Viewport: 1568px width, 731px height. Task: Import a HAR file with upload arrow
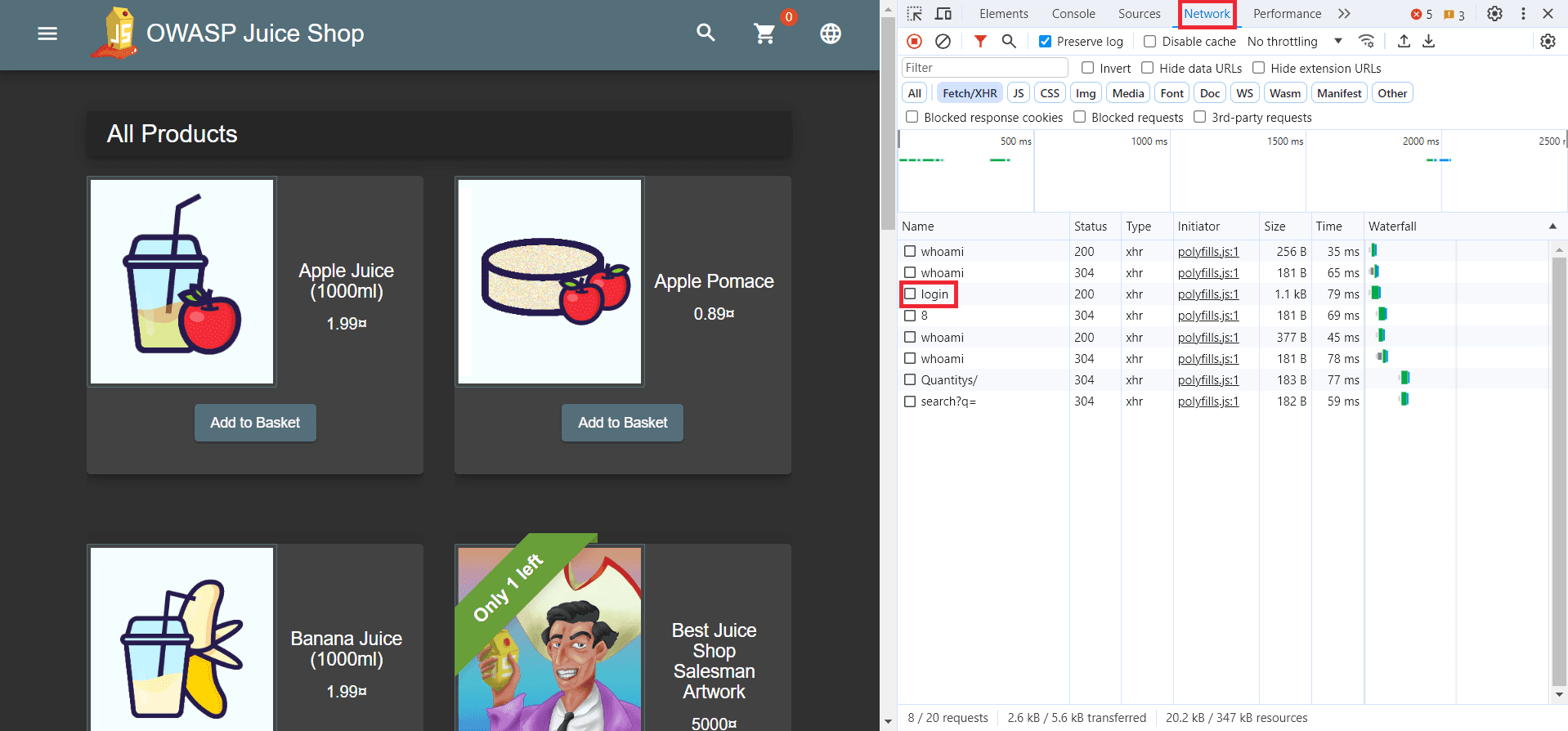point(1404,41)
